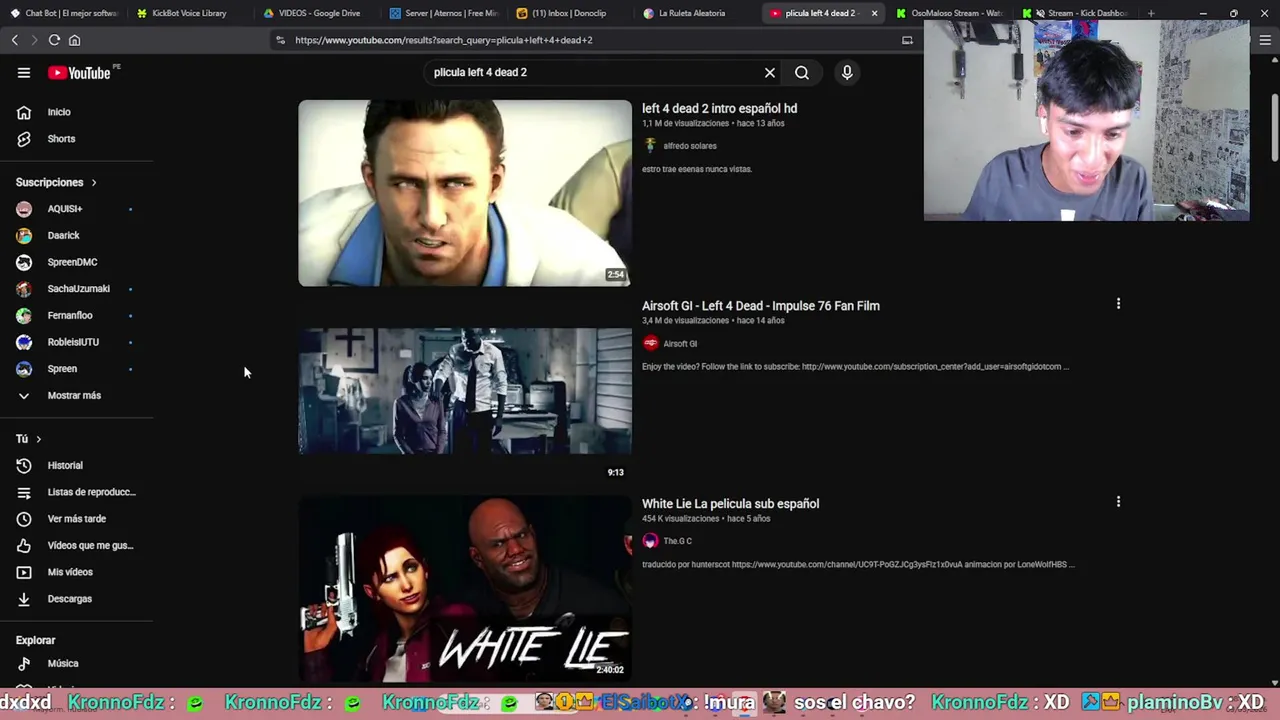This screenshot has height=720, width=1280.
Task: Open more options for White Lie video
Action: click(1118, 502)
